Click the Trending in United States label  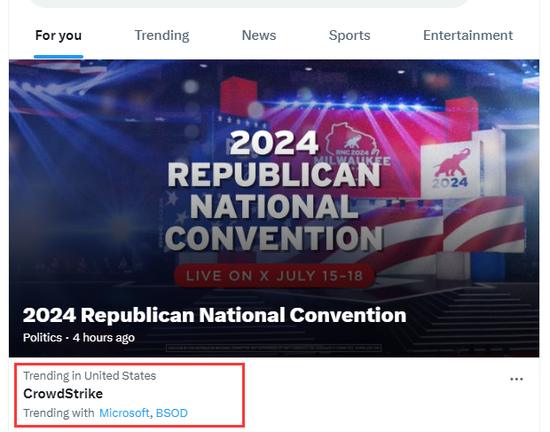[89, 376]
